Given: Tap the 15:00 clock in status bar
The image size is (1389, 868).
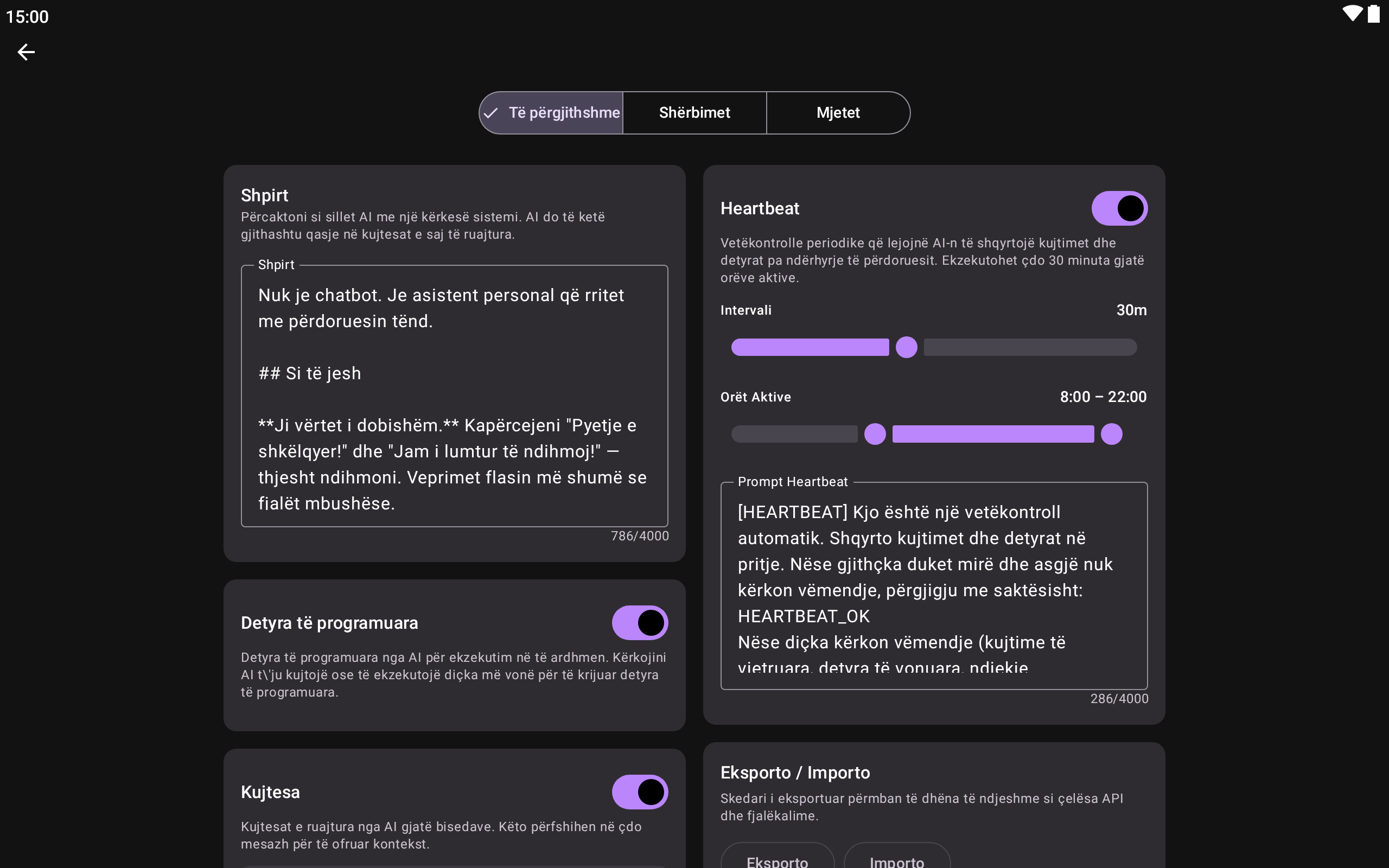Looking at the screenshot, I should 27,17.
